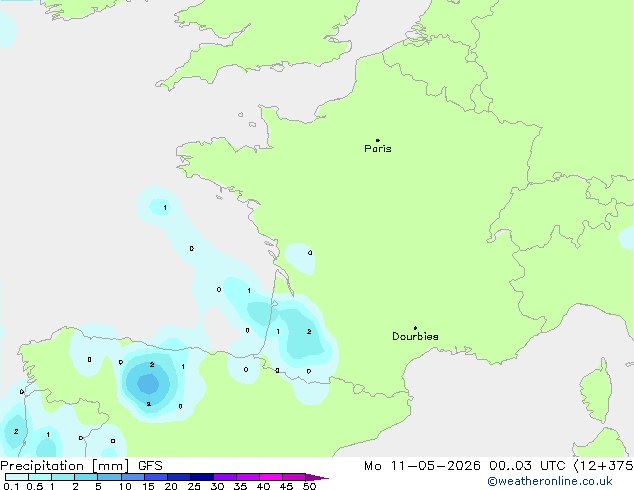Click the '40' legend scale number
Screen dimensions: 634x490
coord(263,486)
